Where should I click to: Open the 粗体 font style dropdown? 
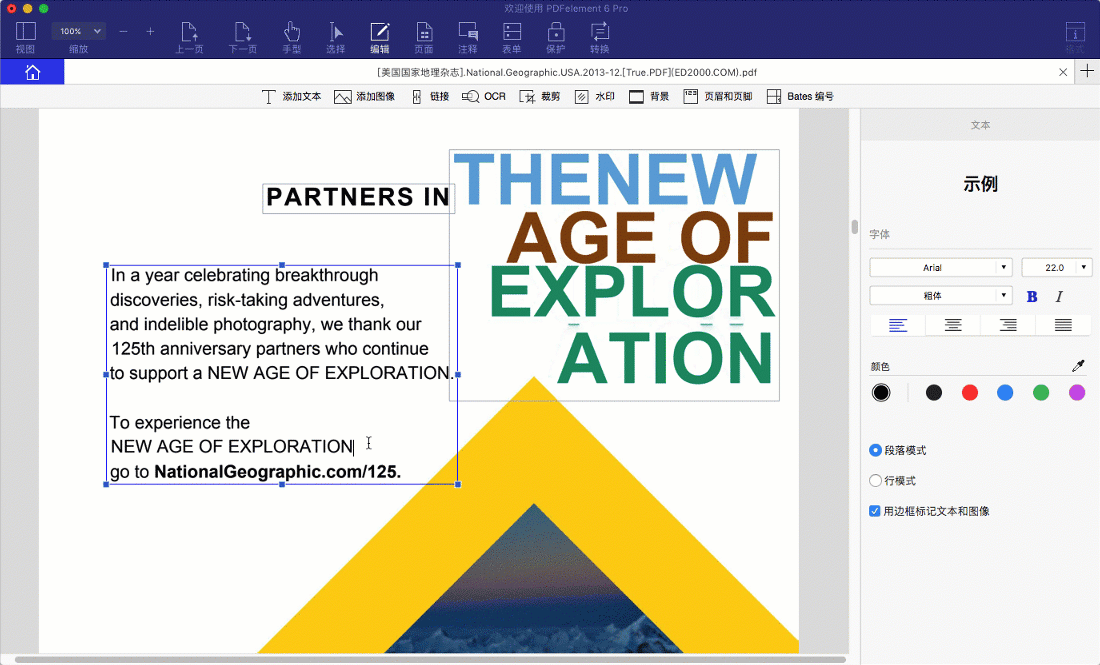click(x=940, y=295)
